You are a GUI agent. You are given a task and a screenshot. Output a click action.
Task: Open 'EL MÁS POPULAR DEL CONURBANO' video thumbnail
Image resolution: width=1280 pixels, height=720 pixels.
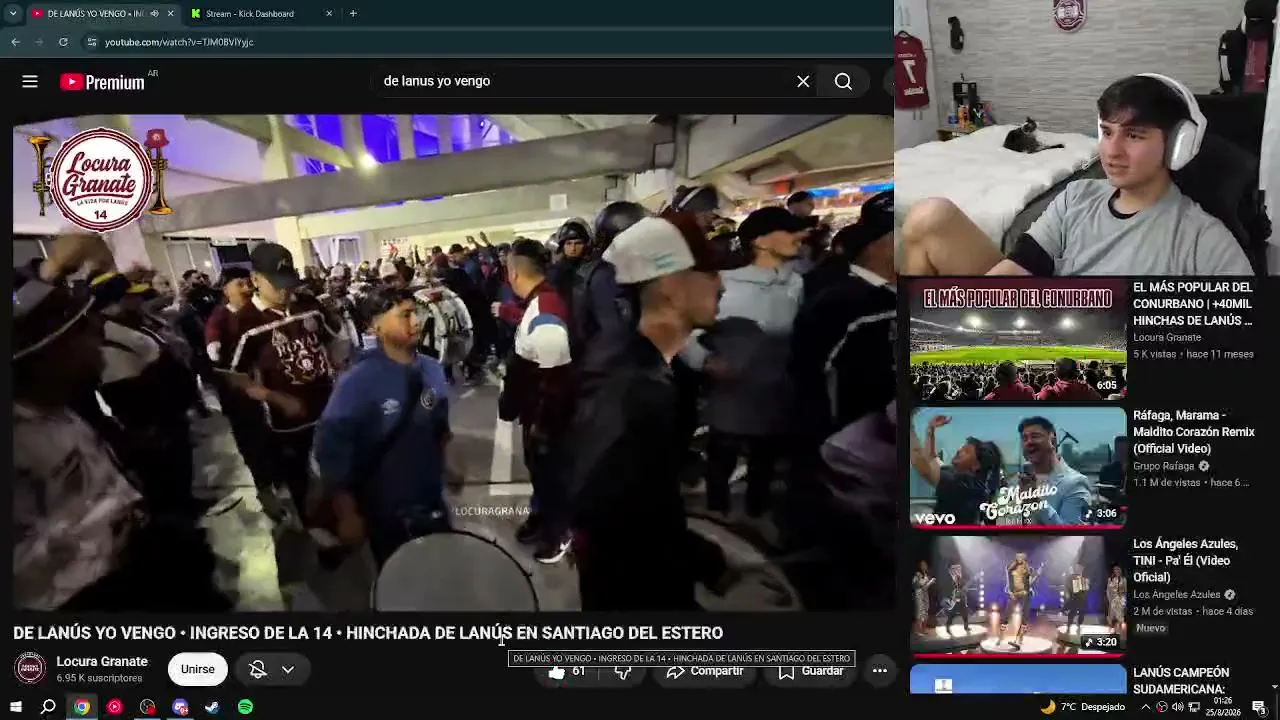pos(1018,339)
